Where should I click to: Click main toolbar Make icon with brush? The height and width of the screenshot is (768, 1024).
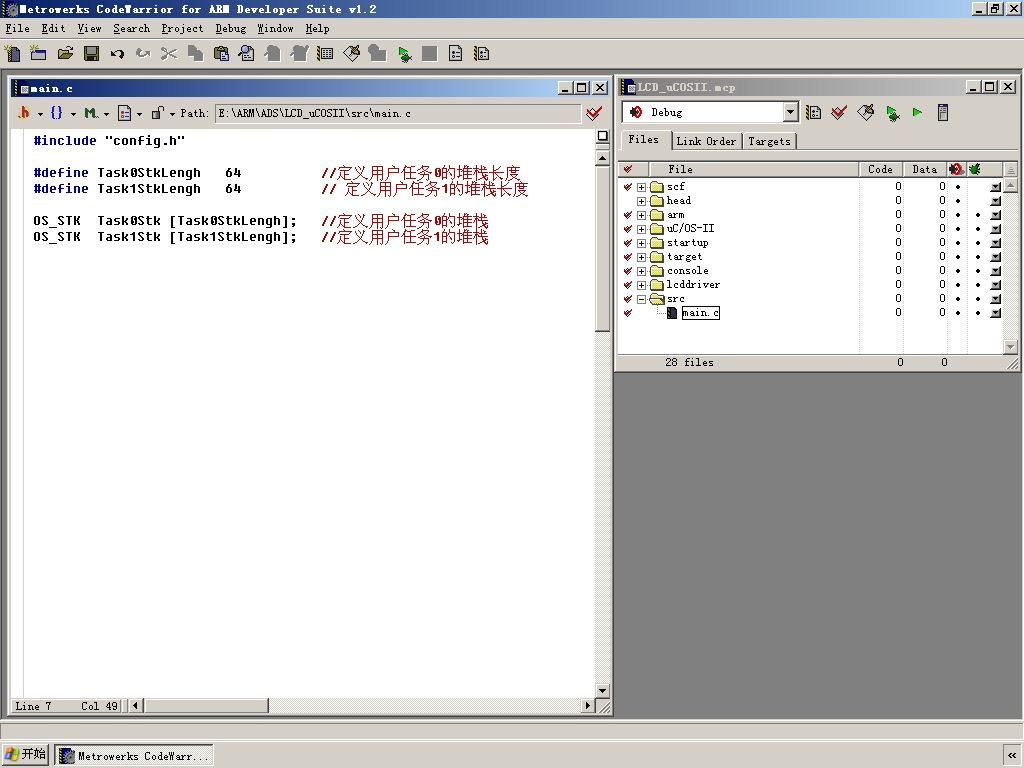[x=351, y=54]
